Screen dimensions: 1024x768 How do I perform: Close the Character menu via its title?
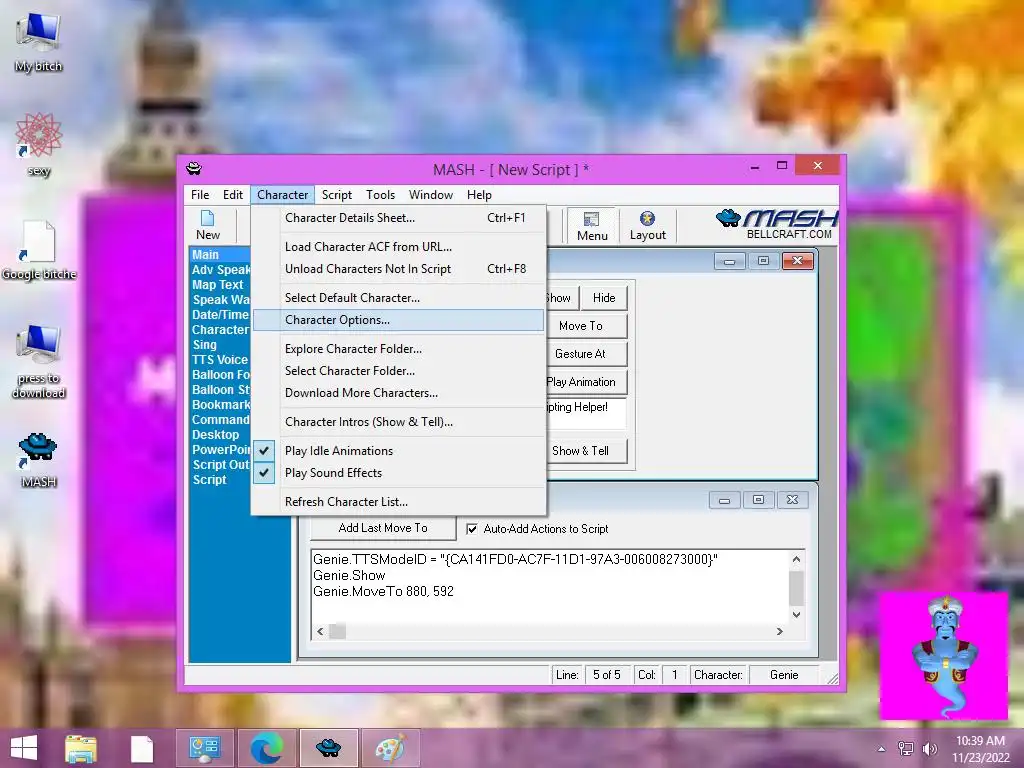(x=282, y=195)
